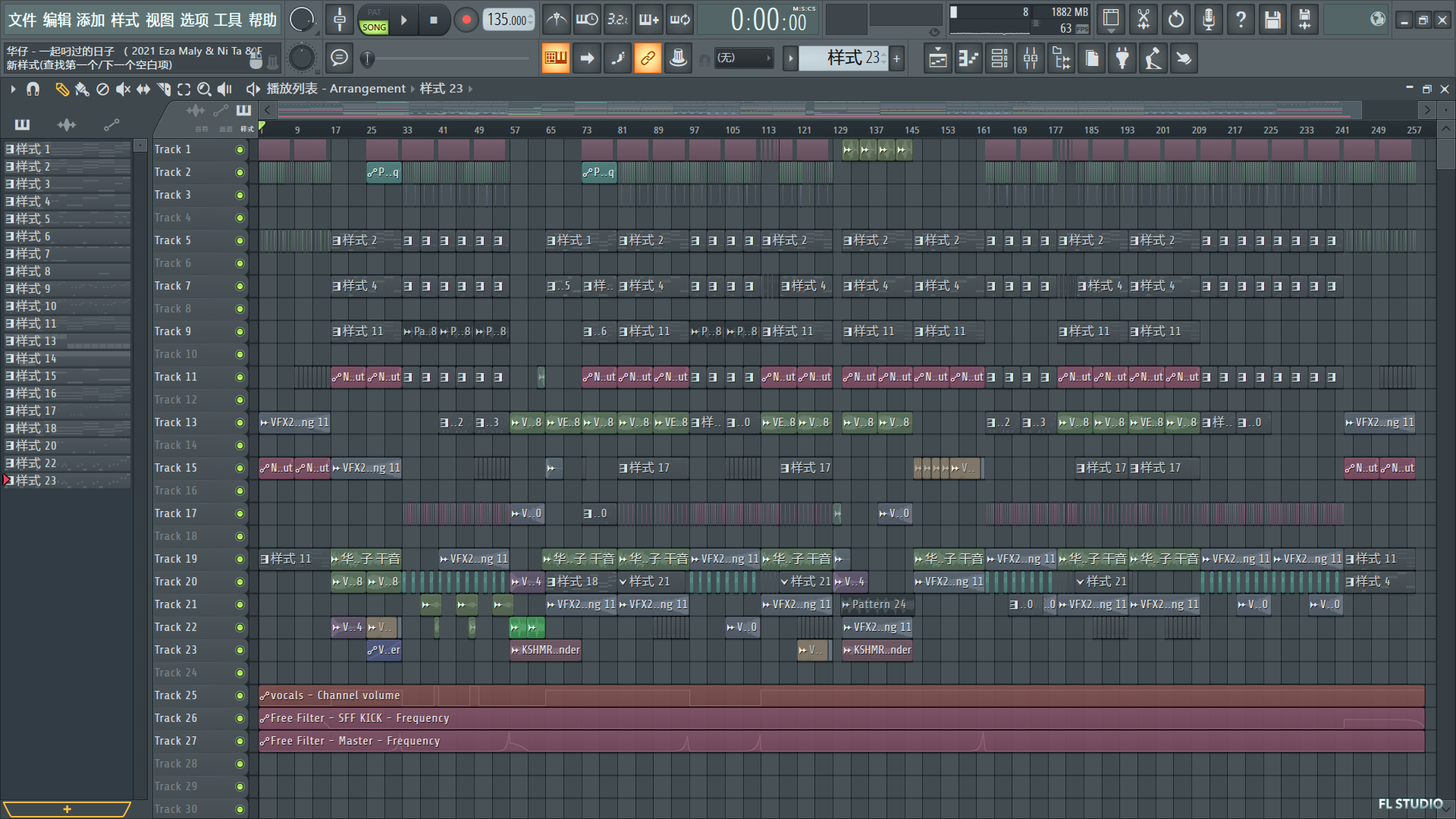
Task: Open the audio editor scissors icon
Action: coord(1144,20)
